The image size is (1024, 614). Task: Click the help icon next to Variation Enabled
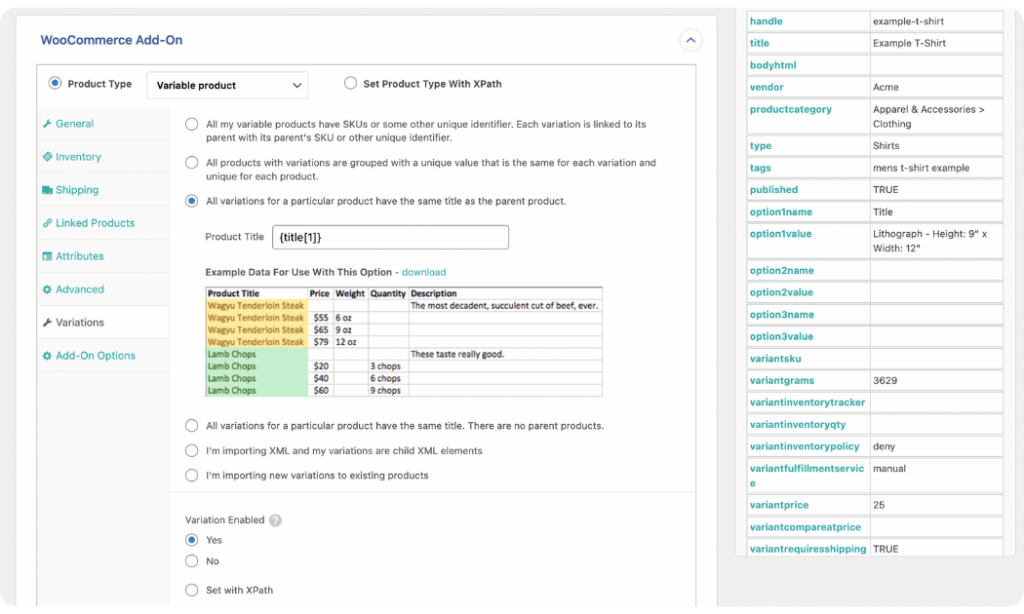click(x=276, y=520)
